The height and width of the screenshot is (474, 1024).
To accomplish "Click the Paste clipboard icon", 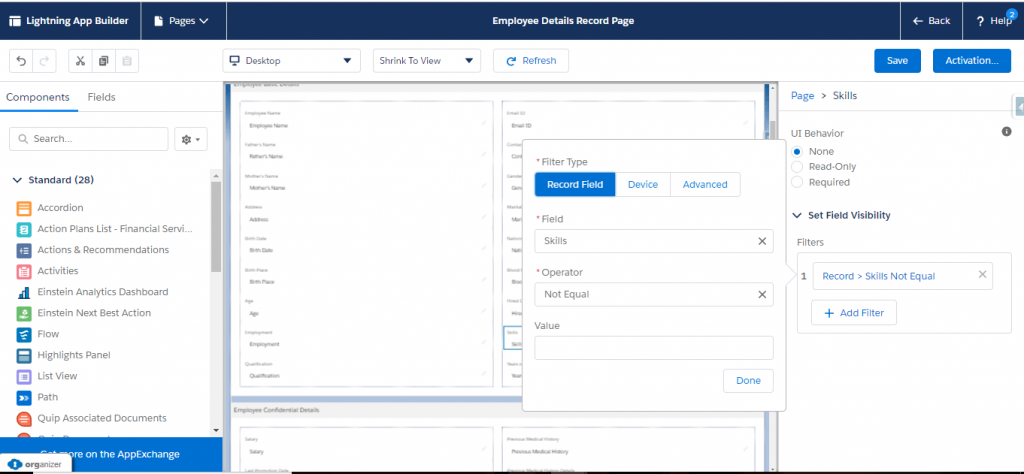I will coord(127,61).
